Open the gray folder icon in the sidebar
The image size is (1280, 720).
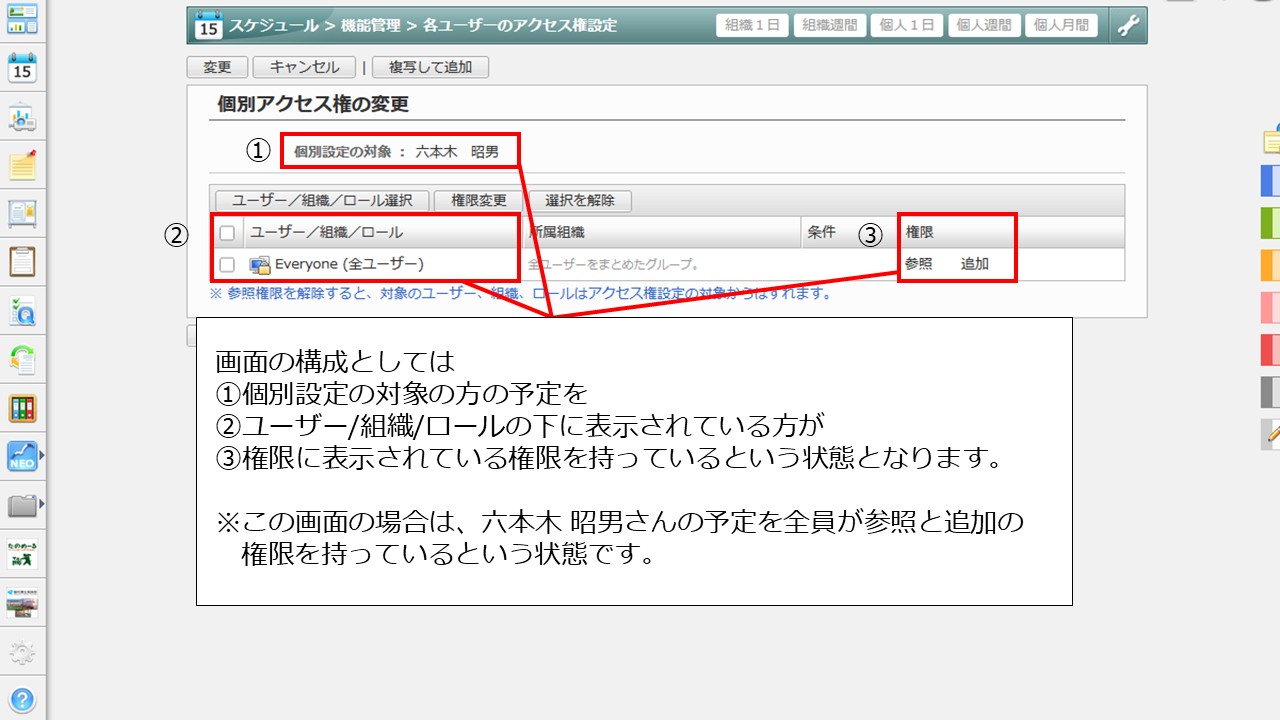click(x=21, y=506)
